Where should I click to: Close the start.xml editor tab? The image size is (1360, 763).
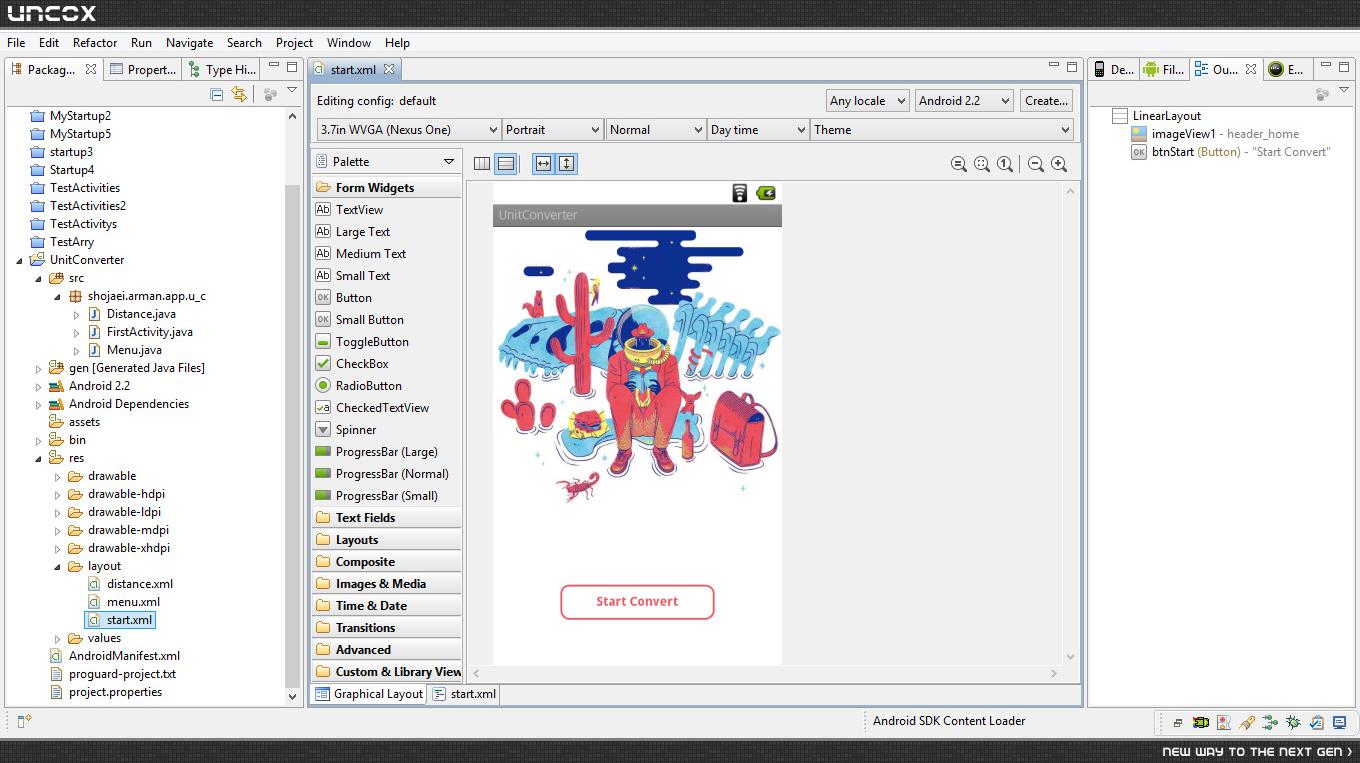pos(389,69)
